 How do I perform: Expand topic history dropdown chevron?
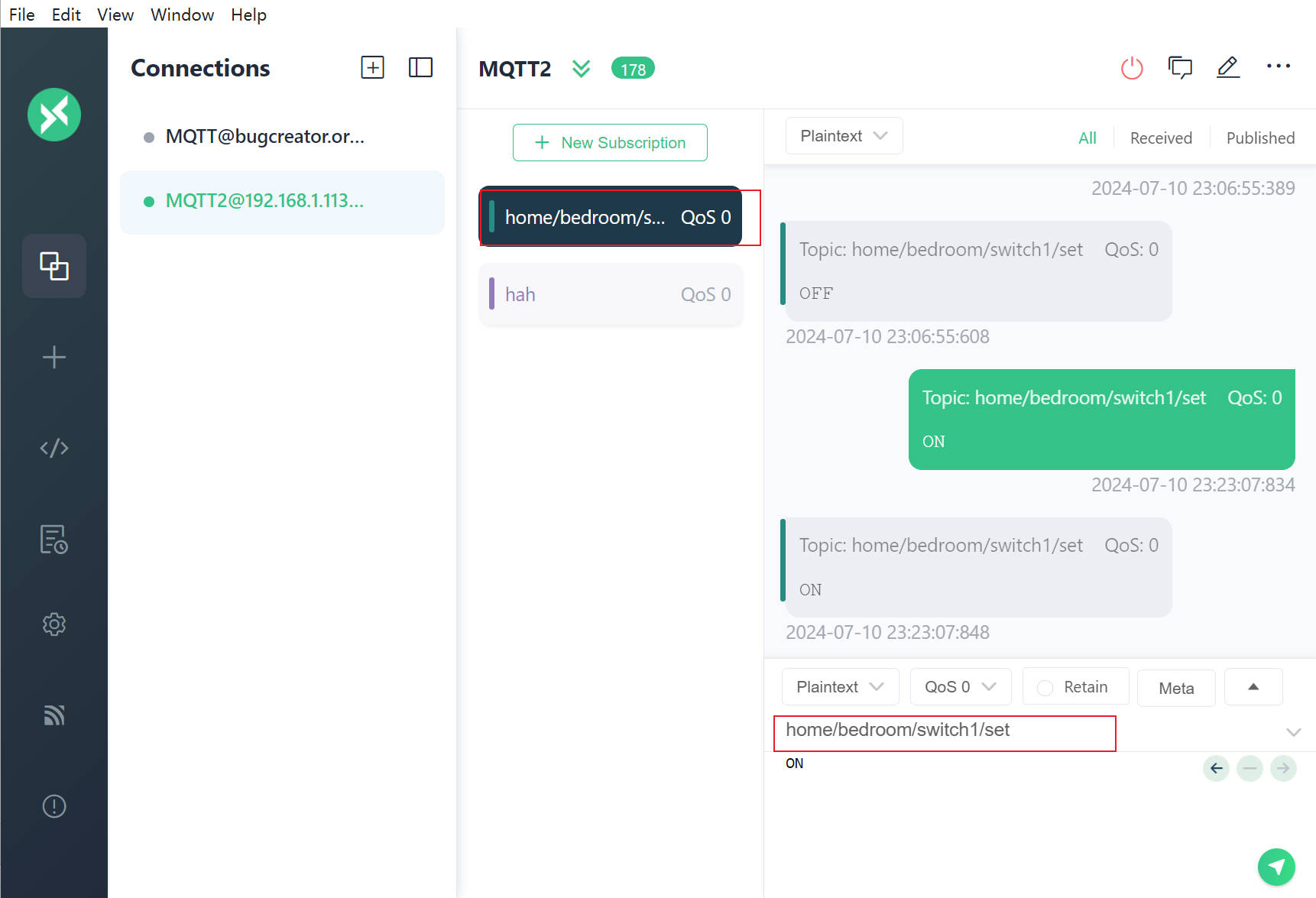pos(1293,731)
